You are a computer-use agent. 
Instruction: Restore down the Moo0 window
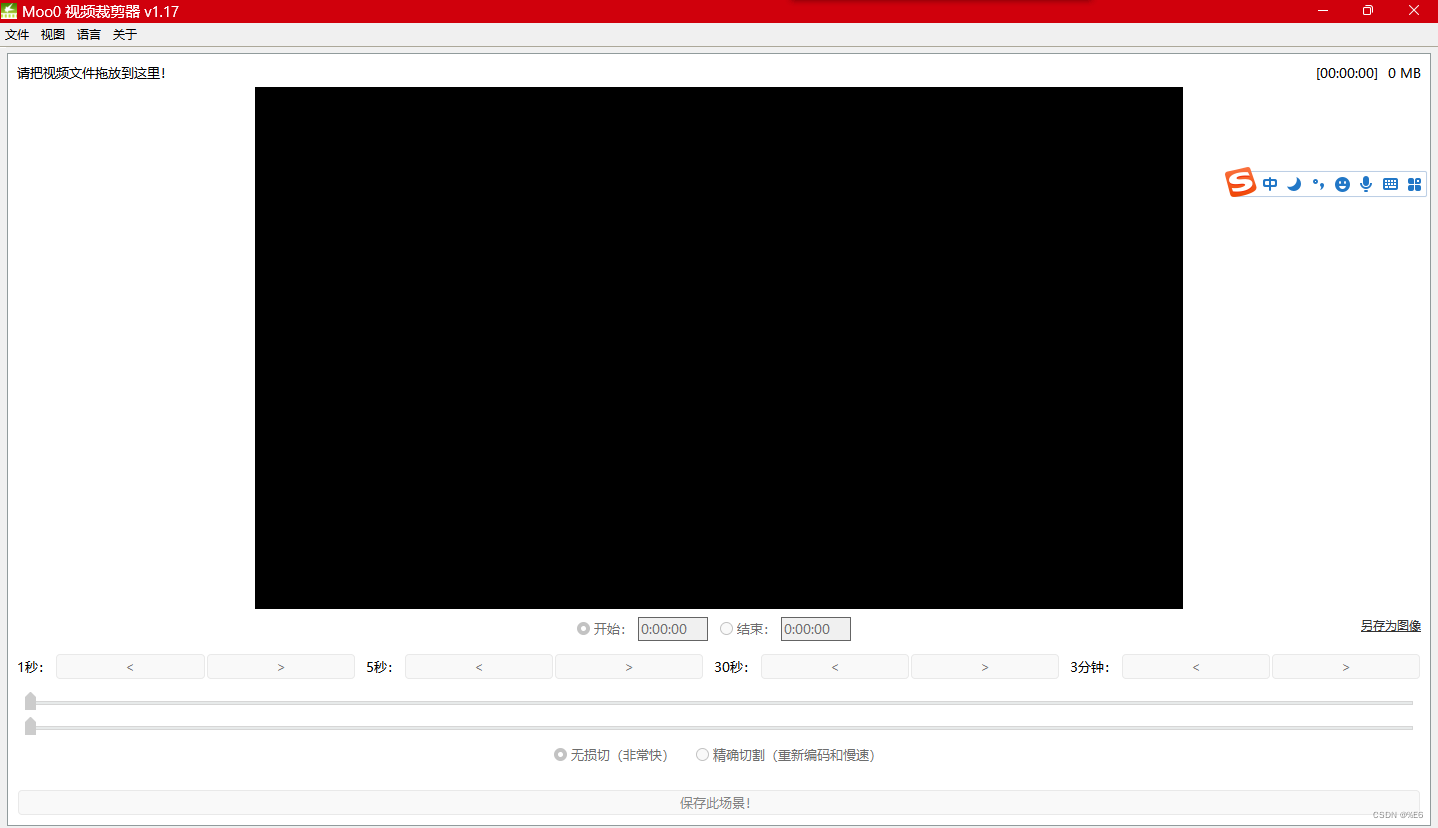(x=1368, y=11)
